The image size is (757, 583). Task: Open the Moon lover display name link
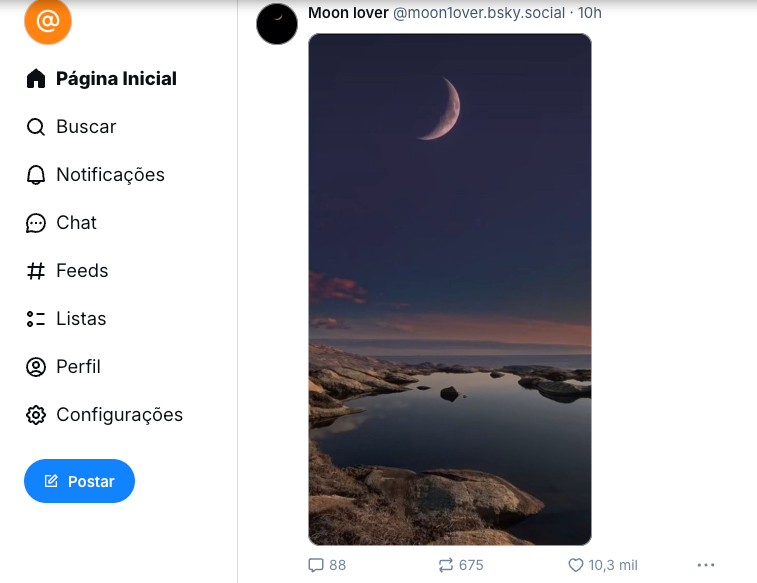348,13
